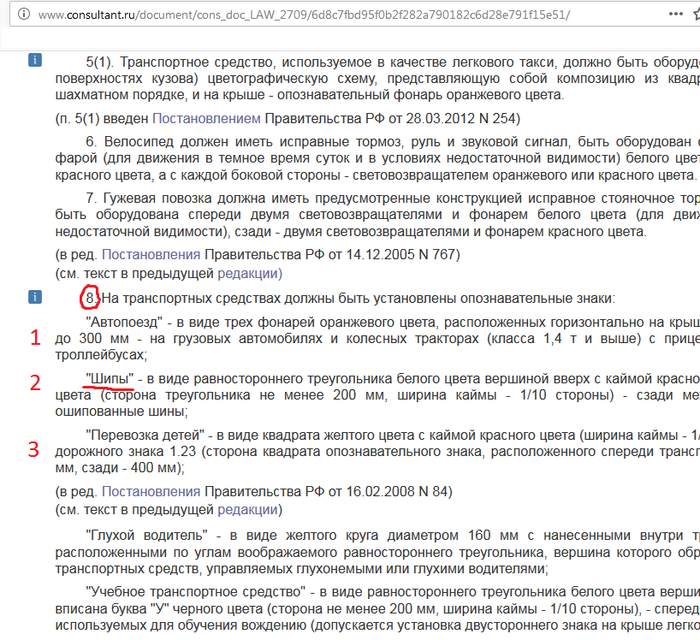Image resolution: width=700 pixels, height=640 pixels.
Task: Click the red annotation number 1
Action: point(36,337)
